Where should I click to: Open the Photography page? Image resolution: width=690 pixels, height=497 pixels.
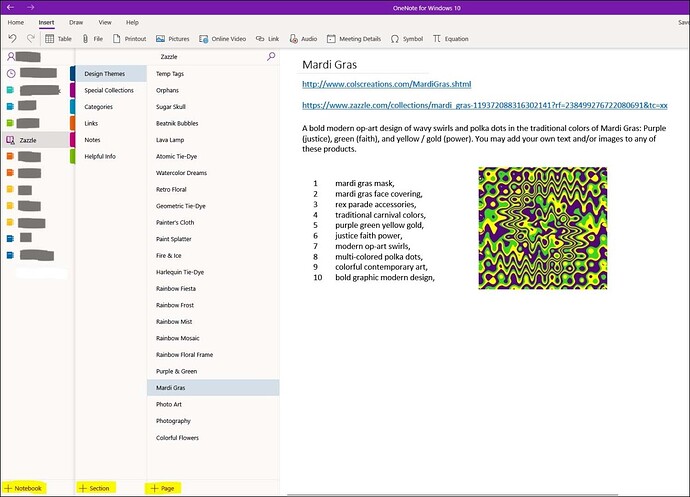click(213, 420)
